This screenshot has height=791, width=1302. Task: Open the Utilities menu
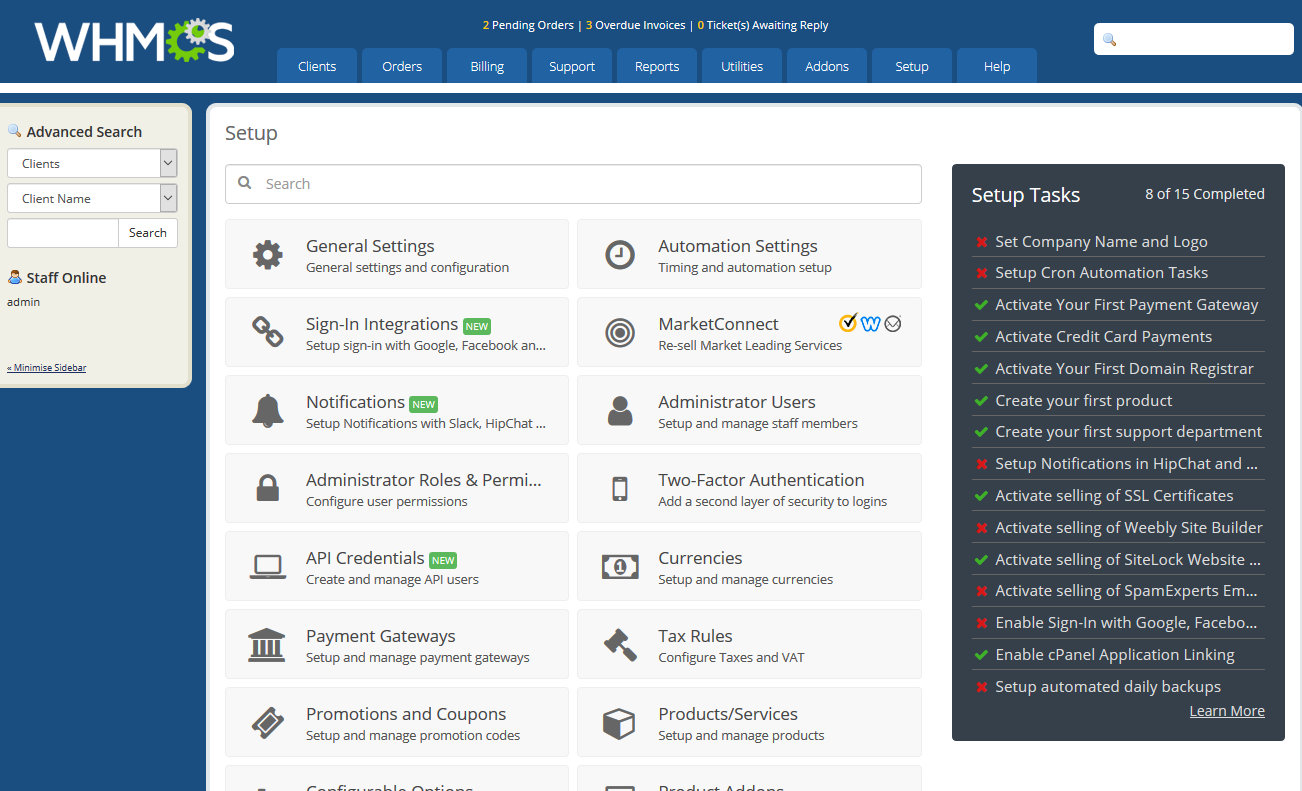point(742,66)
